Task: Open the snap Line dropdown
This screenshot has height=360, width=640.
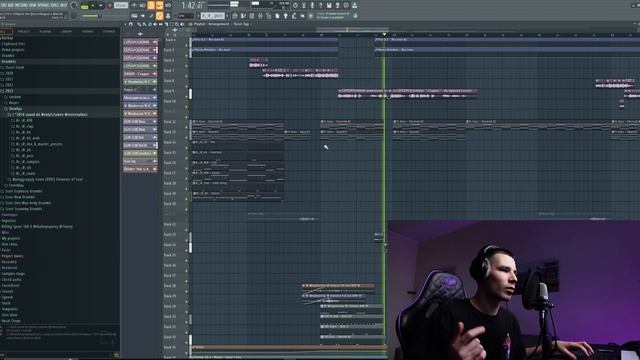Action: tap(186, 16)
